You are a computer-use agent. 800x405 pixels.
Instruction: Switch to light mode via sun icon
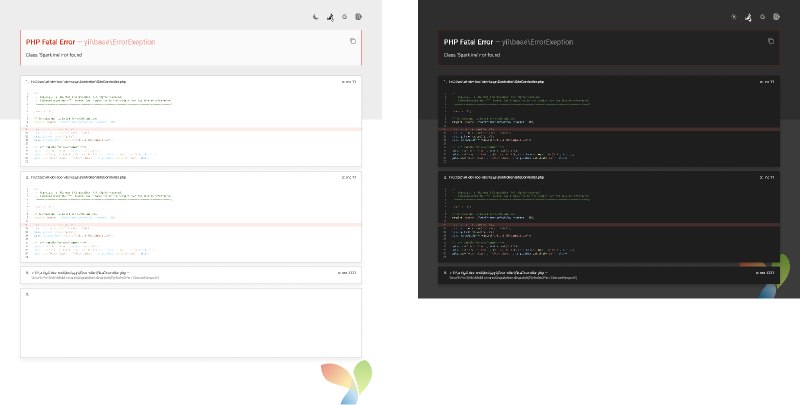click(734, 17)
